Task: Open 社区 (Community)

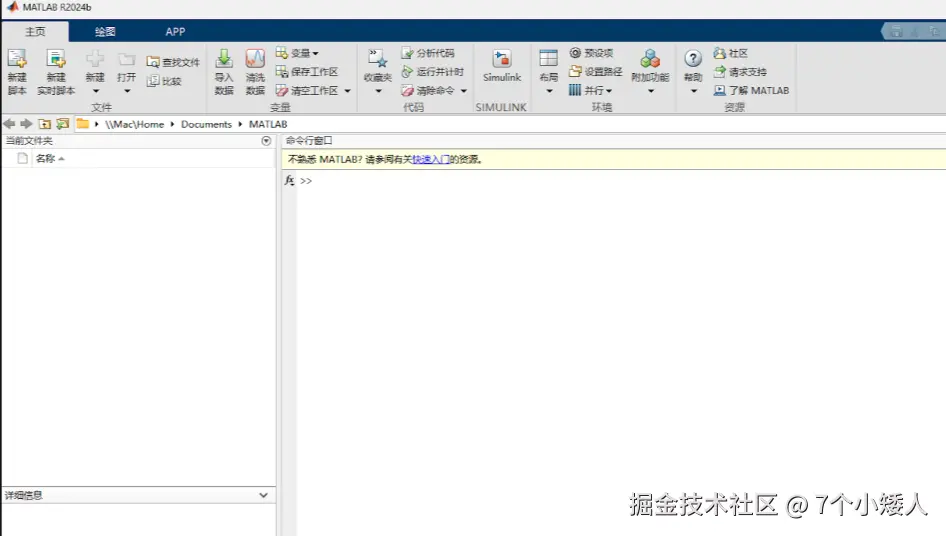Action: [731, 53]
